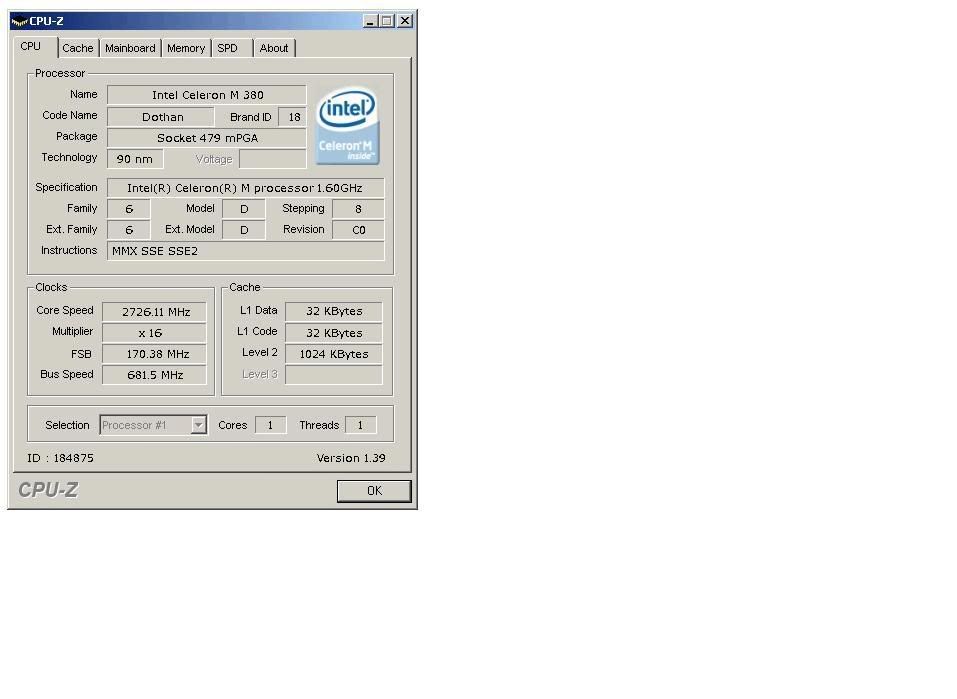The height and width of the screenshot is (699, 957).
Task: Click the Brand ID value 18
Action: 293,117
